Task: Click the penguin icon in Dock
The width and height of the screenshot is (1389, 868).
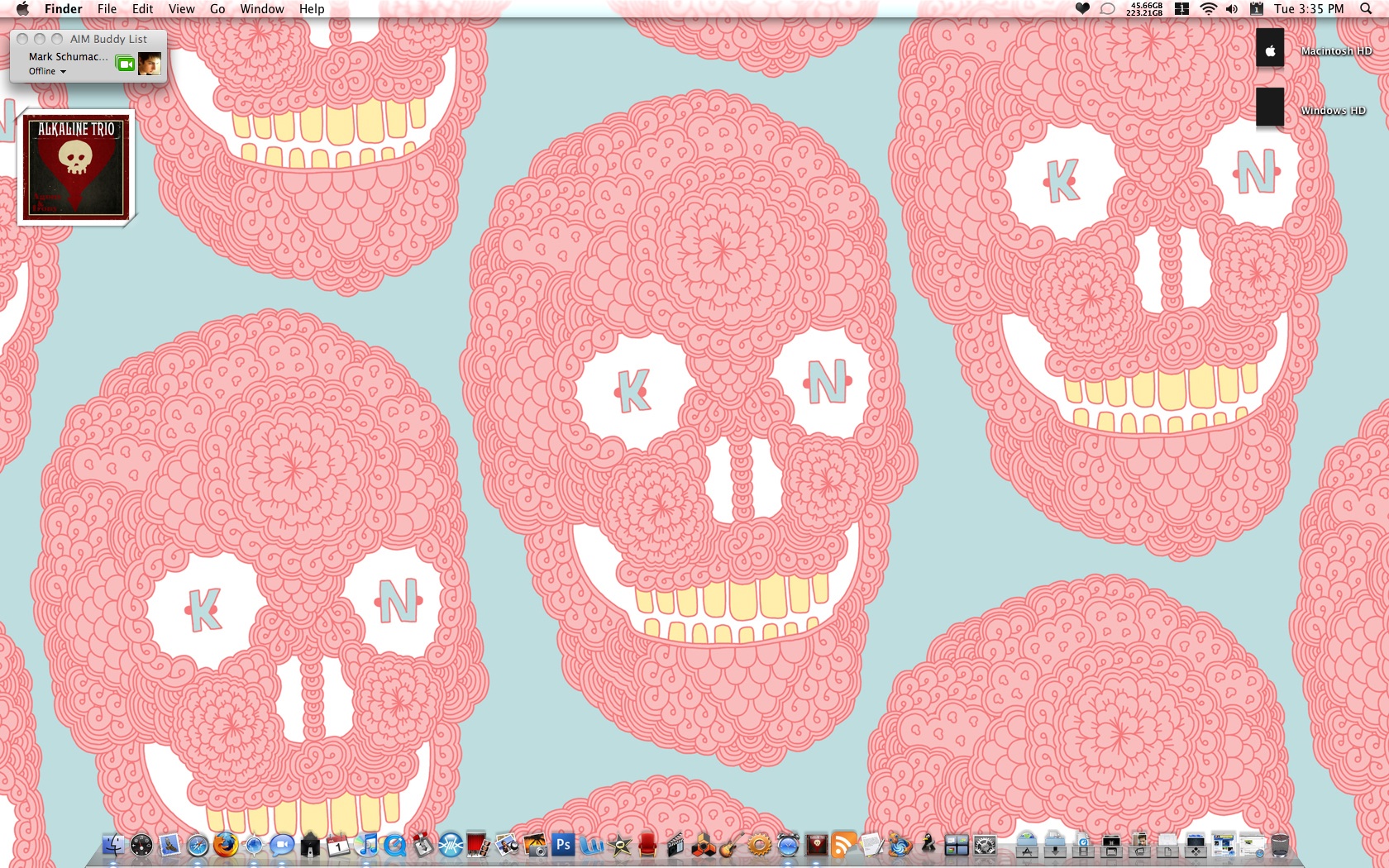Action: point(928,845)
